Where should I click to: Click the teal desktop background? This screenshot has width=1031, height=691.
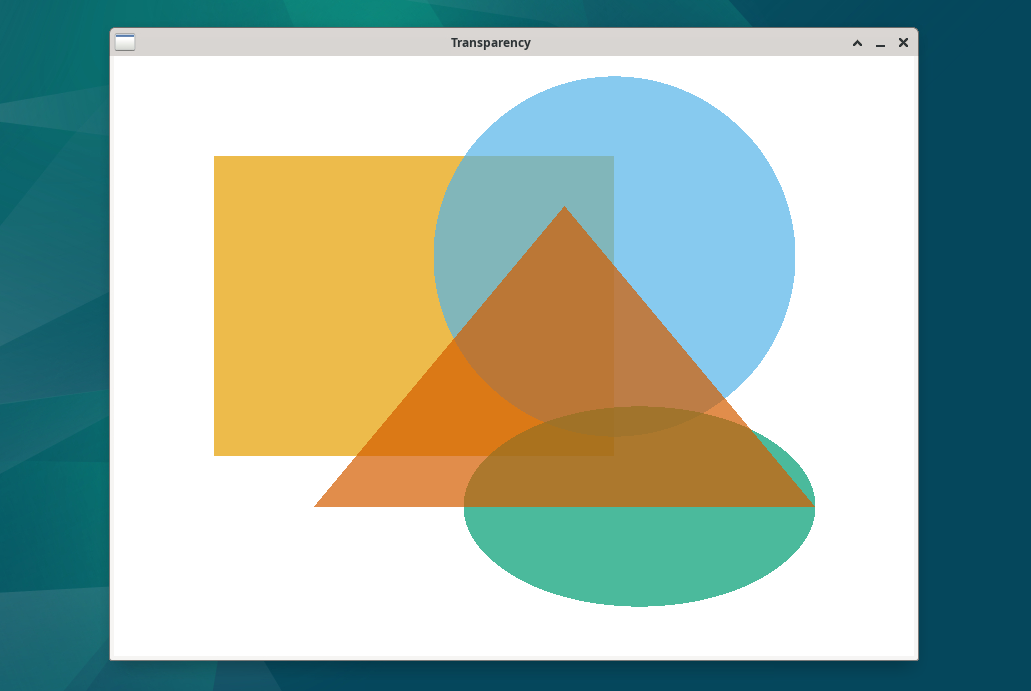coord(50,350)
